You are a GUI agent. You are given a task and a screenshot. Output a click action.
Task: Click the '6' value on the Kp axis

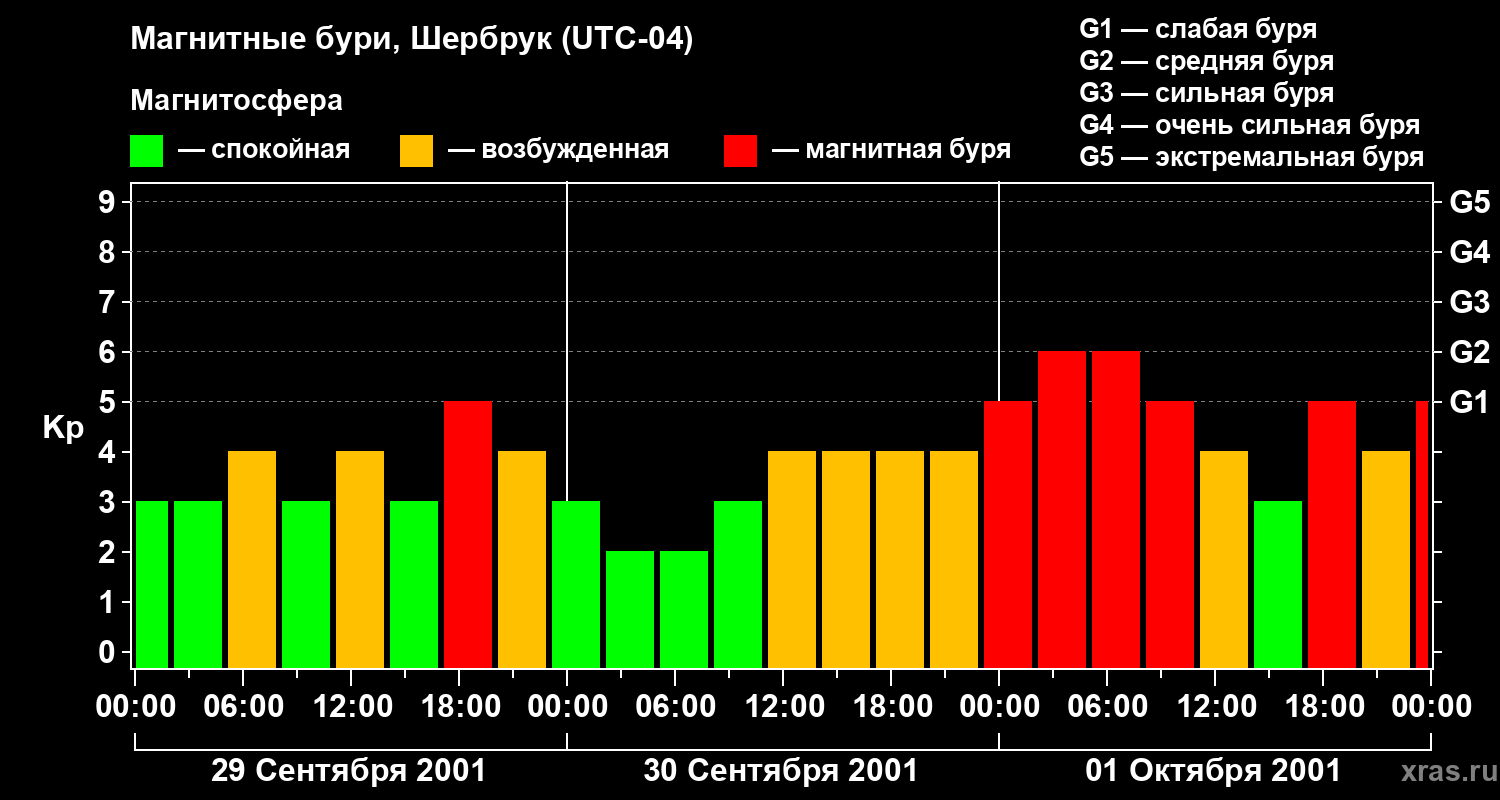(108, 353)
